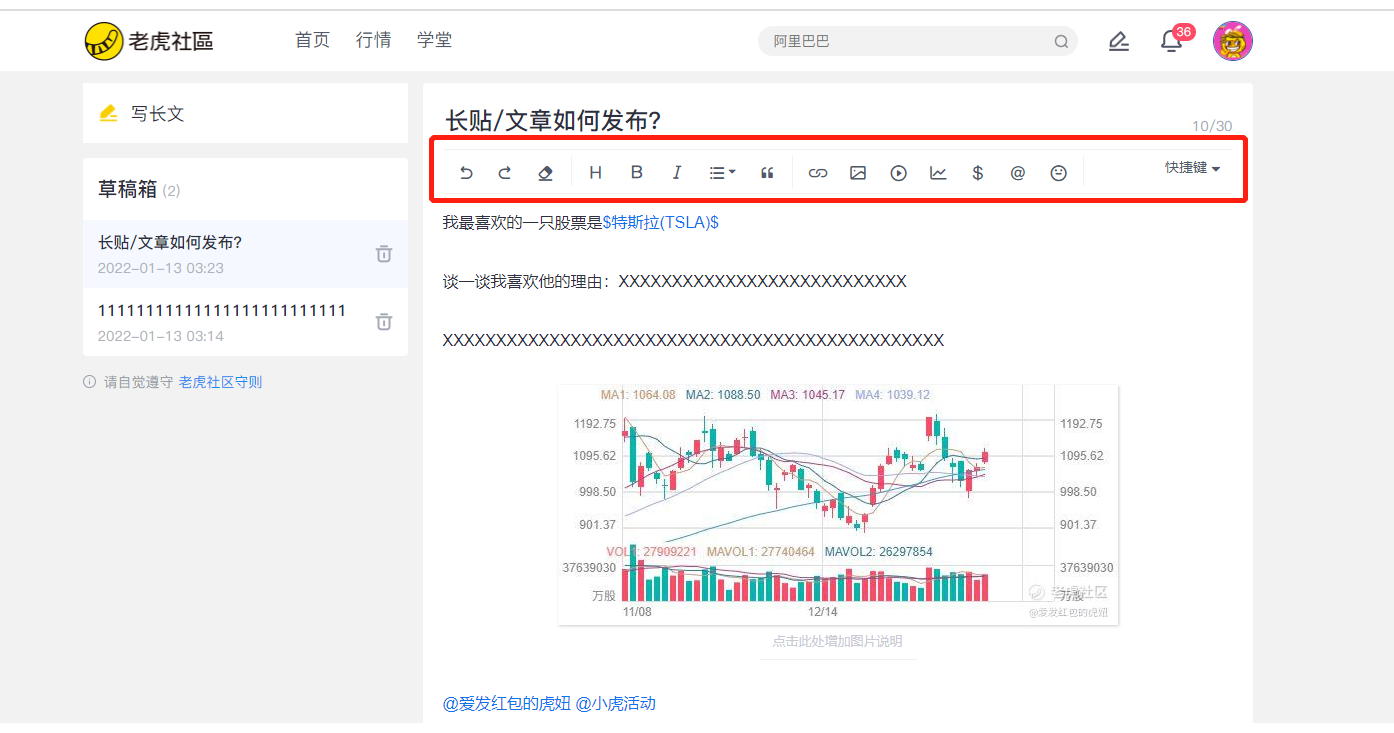This screenshot has width=1394, height=733.
Task: Insert a block quote
Action: 767,173
